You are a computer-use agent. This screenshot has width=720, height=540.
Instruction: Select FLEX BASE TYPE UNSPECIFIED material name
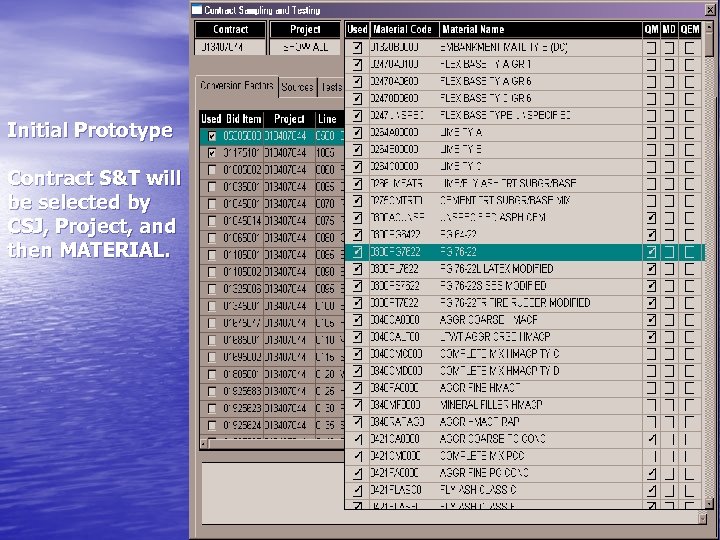pos(505,115)
